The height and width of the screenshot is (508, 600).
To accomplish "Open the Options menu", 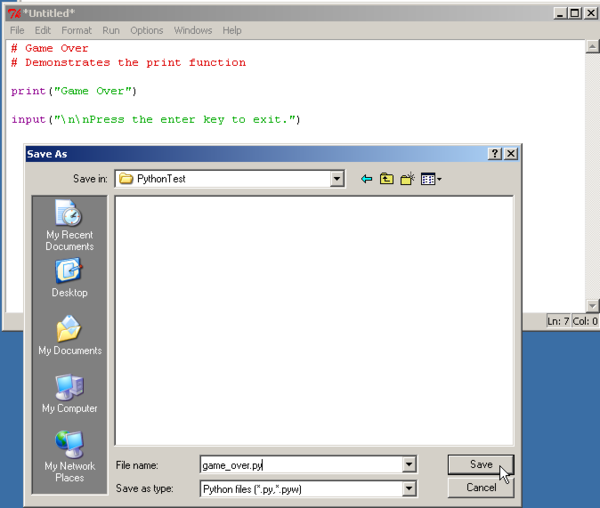I will tap(146, 31).
